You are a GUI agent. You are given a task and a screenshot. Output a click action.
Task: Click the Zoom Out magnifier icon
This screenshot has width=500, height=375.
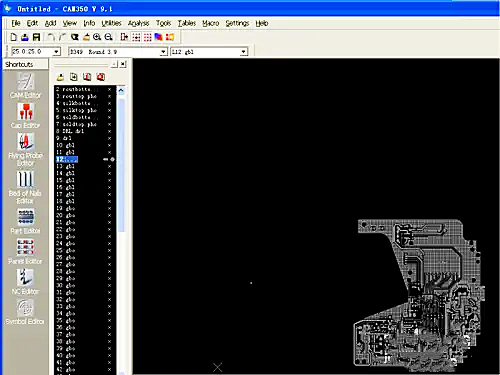coord(108,37)
